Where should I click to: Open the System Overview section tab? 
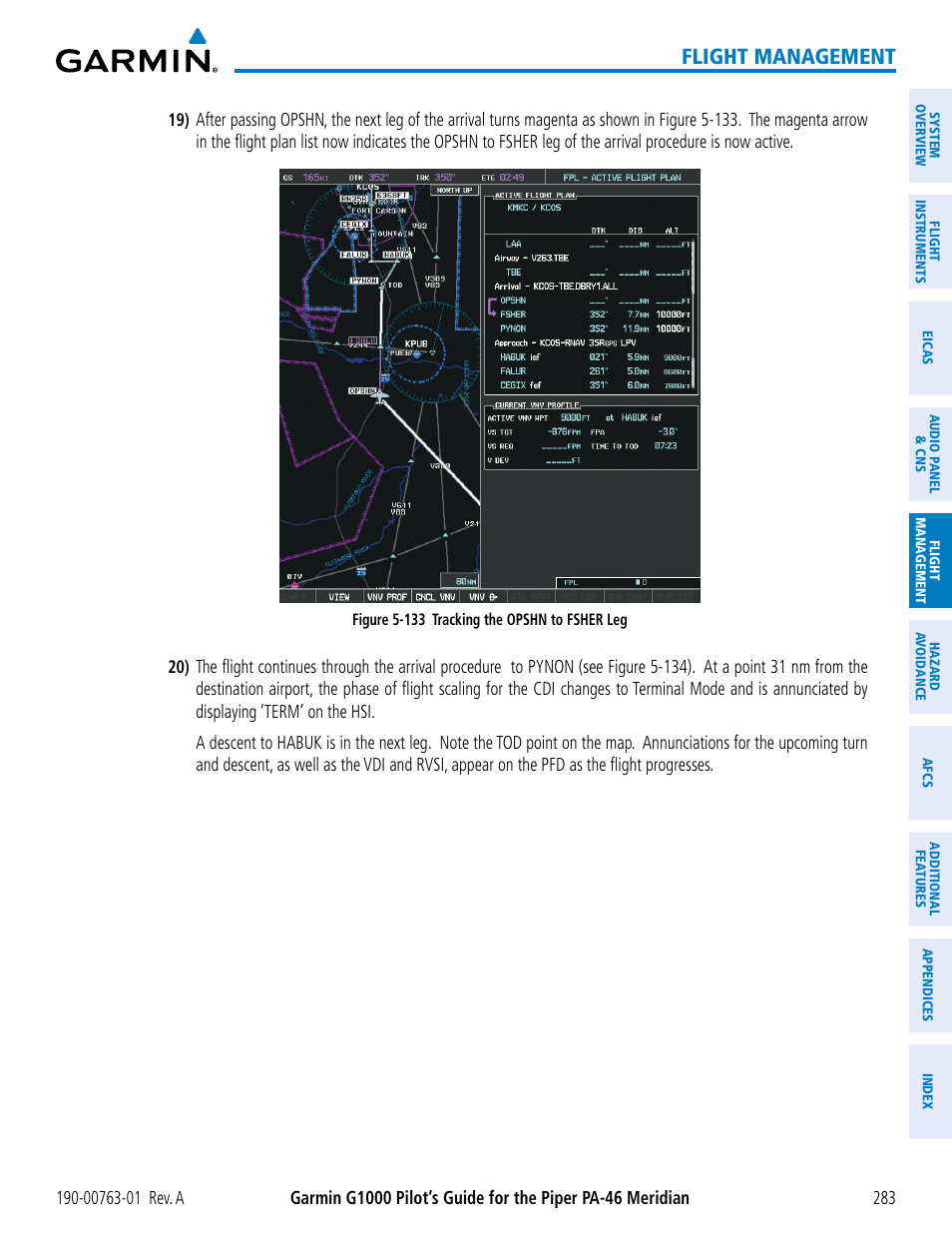pyautogui.click(x=929, y=135)
